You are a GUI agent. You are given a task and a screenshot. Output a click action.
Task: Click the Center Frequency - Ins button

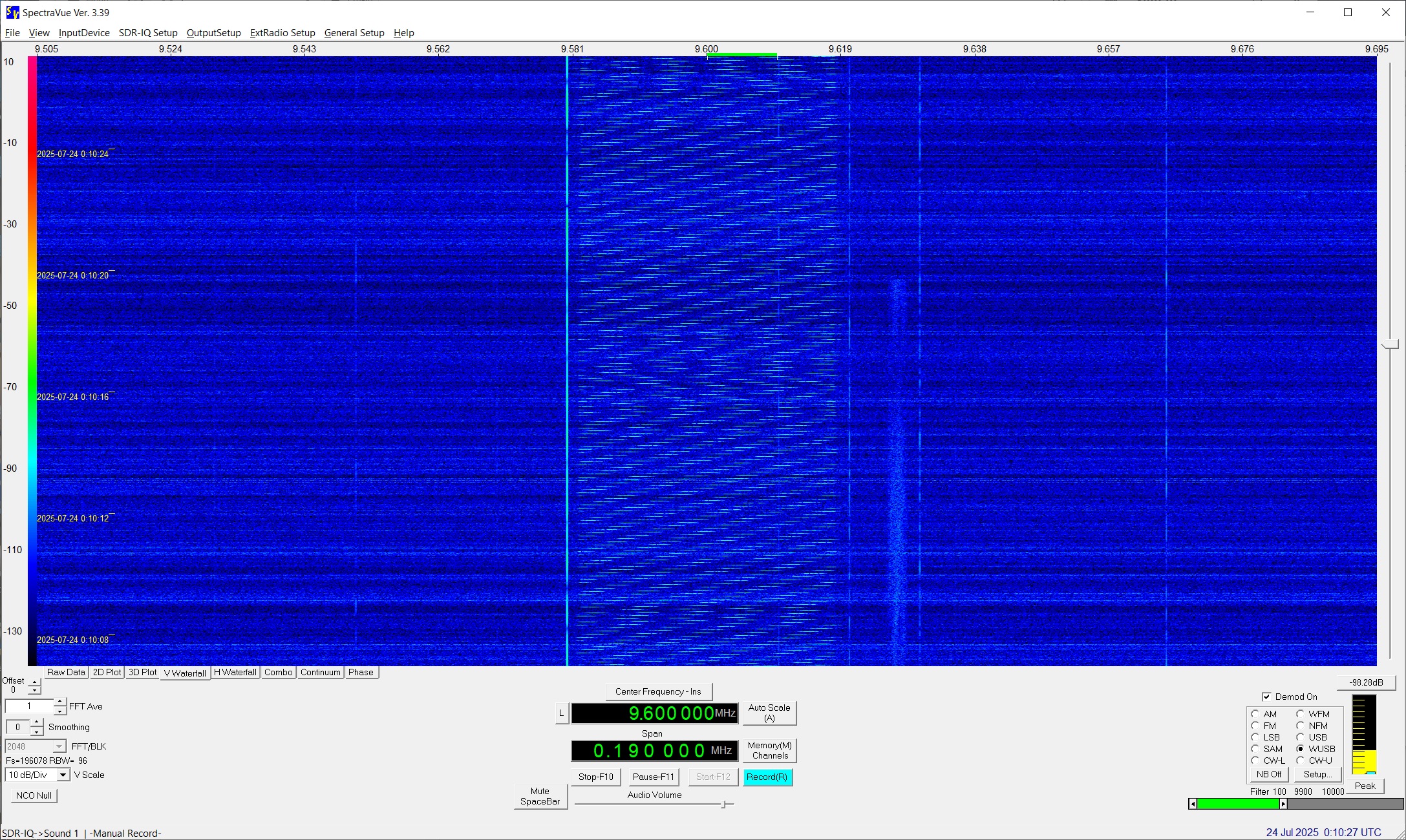(658, 691)
